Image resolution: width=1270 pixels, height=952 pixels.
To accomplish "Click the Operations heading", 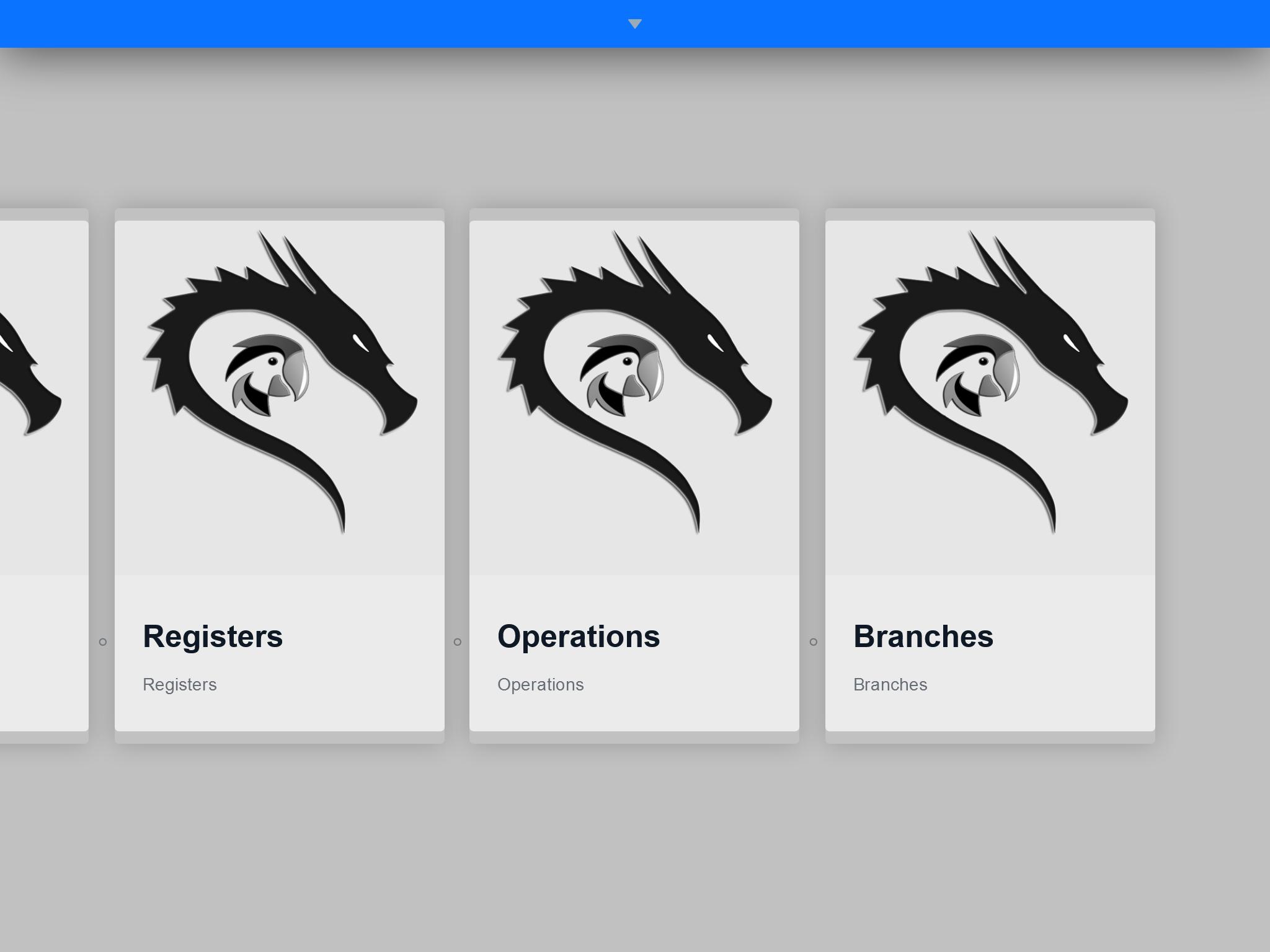I will coord(579,637).
